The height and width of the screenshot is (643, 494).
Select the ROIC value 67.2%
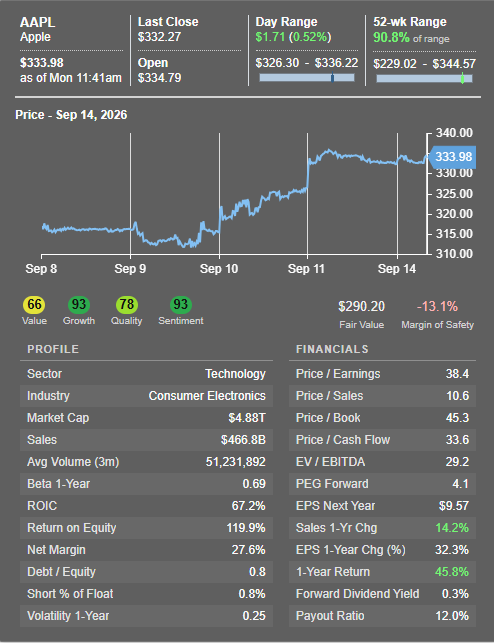point(248,506)
